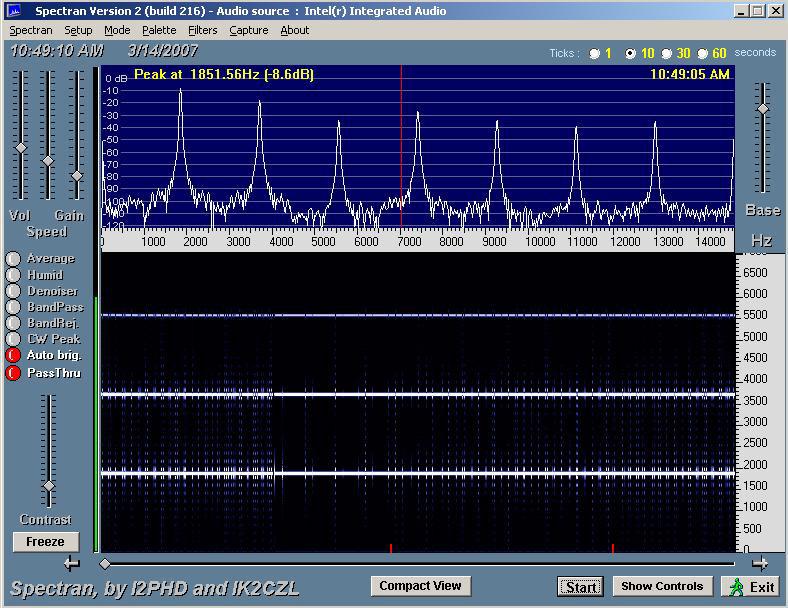Click the Show Controls button
Screen dimensions: 788x608
(x=662, y=586)
